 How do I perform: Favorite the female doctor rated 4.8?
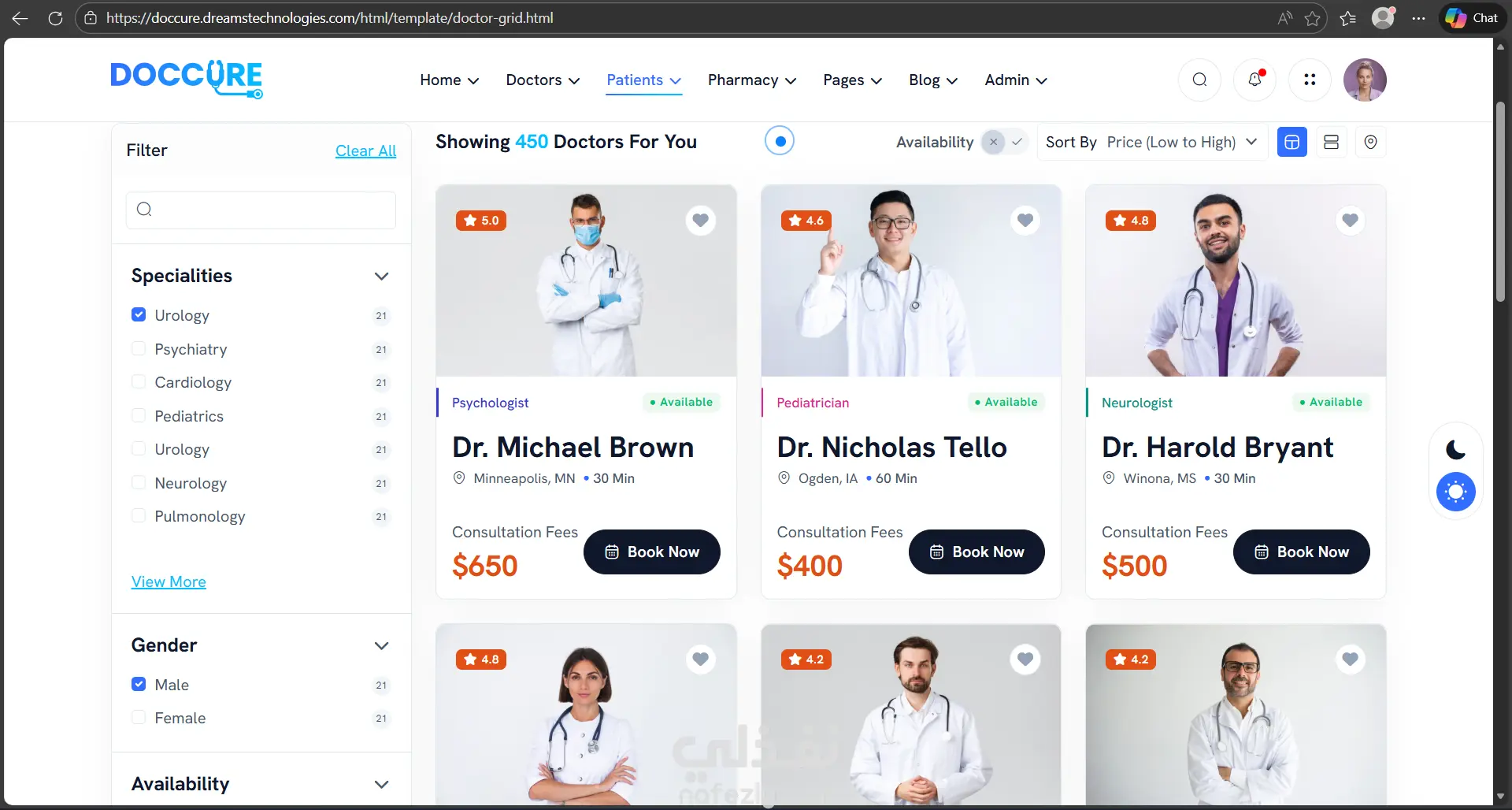pos(700,659)
